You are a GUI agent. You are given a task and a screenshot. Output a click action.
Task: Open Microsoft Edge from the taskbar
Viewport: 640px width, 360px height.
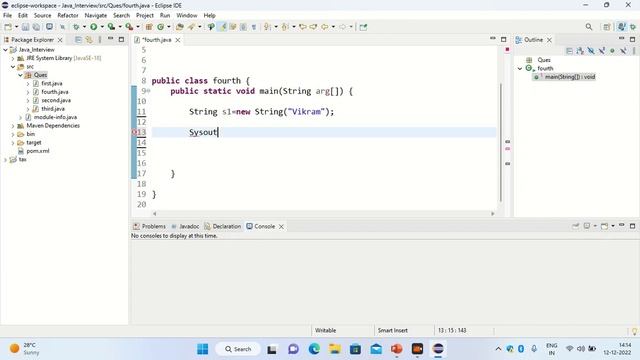[x=314, y=349]
